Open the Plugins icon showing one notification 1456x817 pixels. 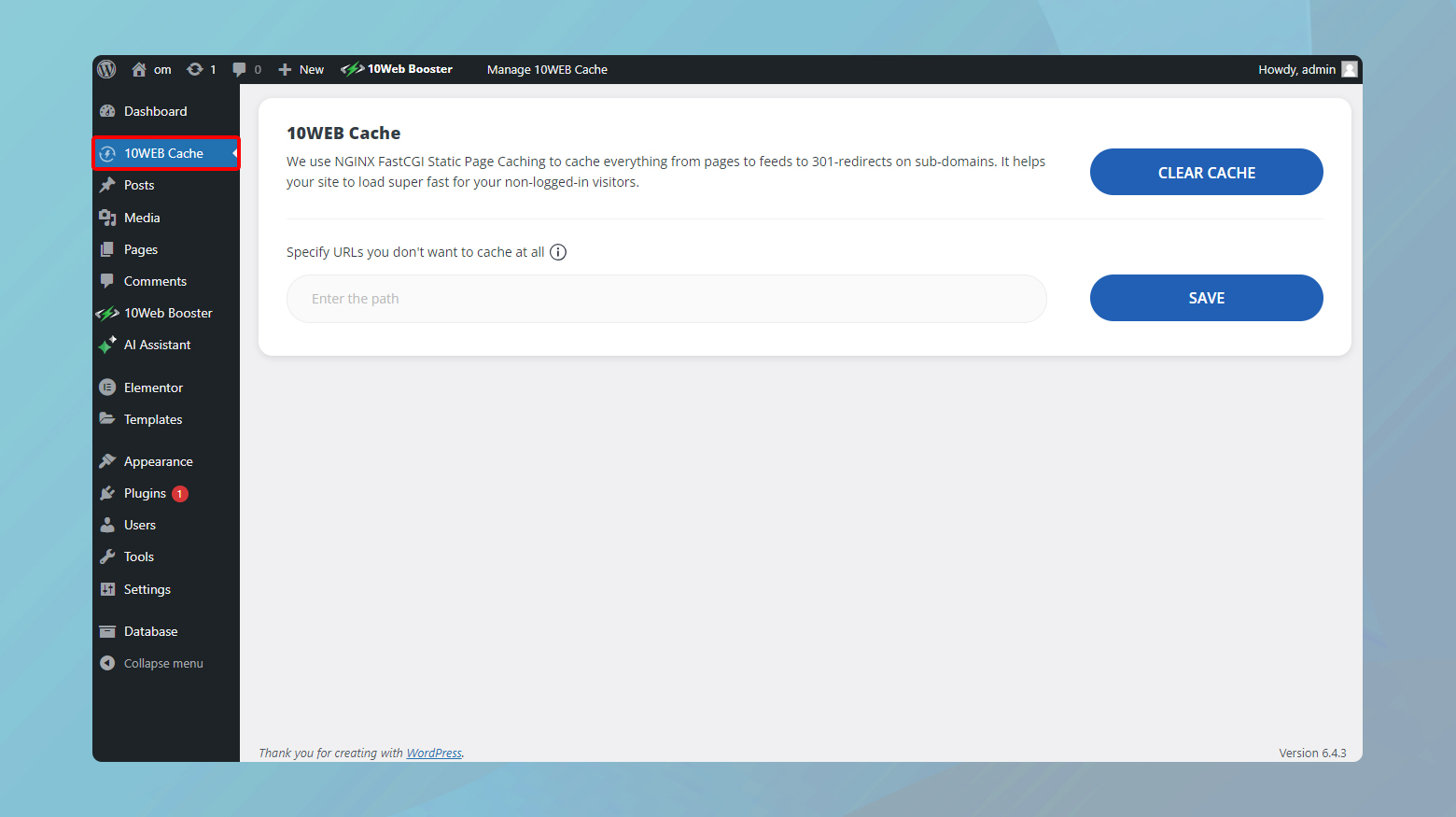click(107, 493)
